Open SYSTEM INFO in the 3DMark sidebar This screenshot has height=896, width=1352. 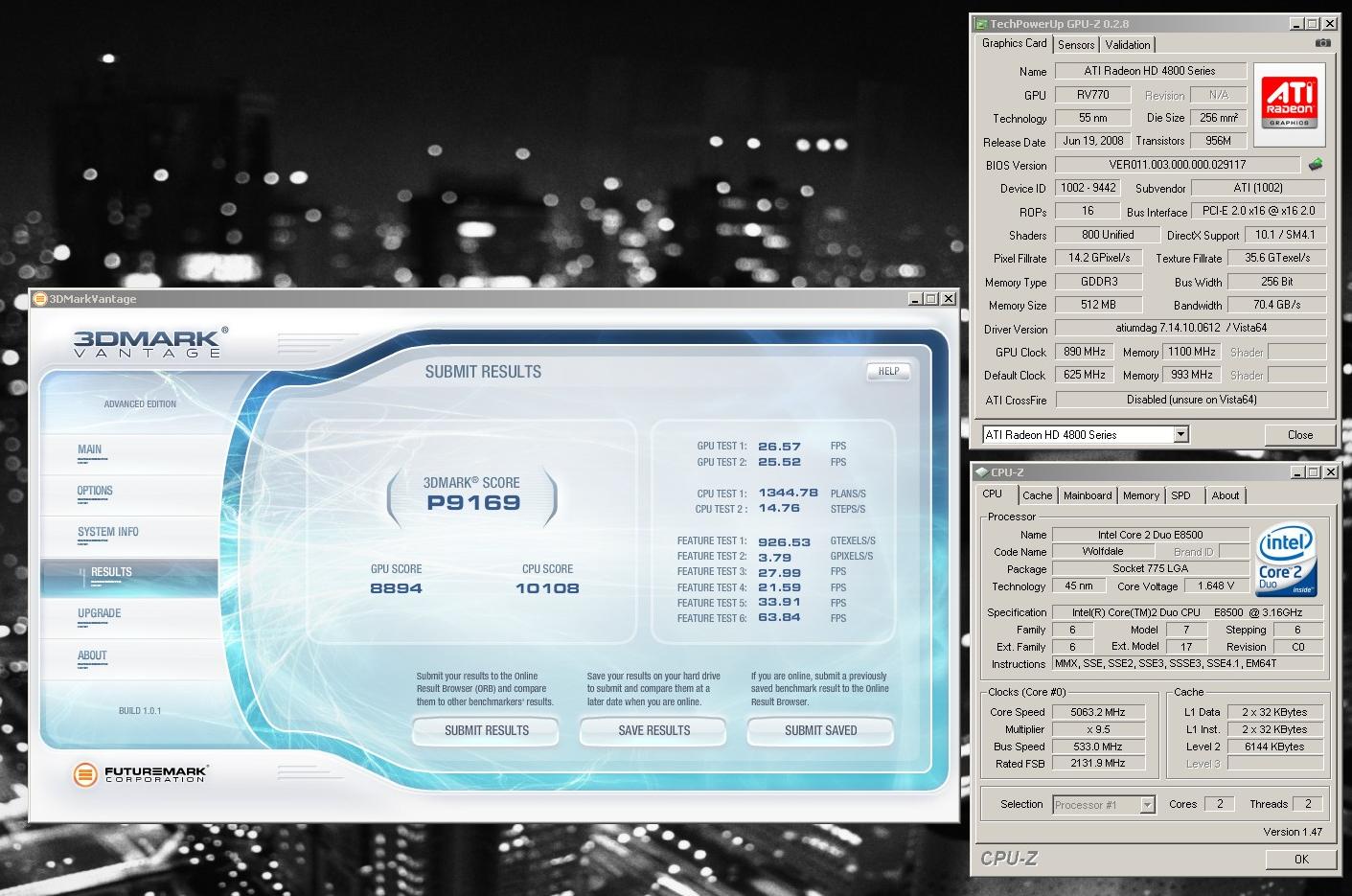pyautogui.click(x=107, y=532)
